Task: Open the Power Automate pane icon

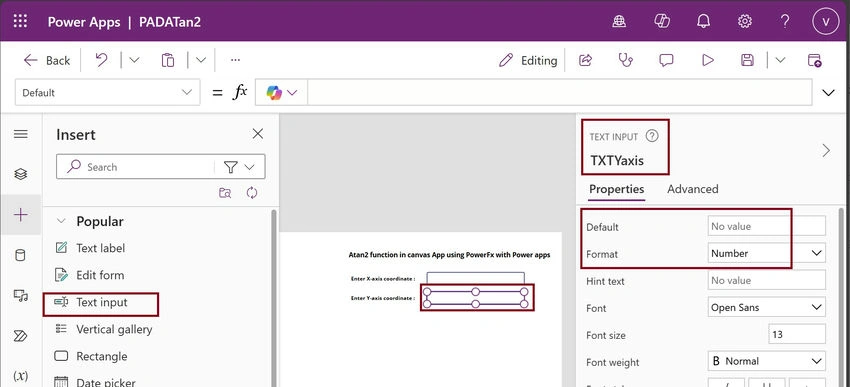Action: click(x=21, y=336)
